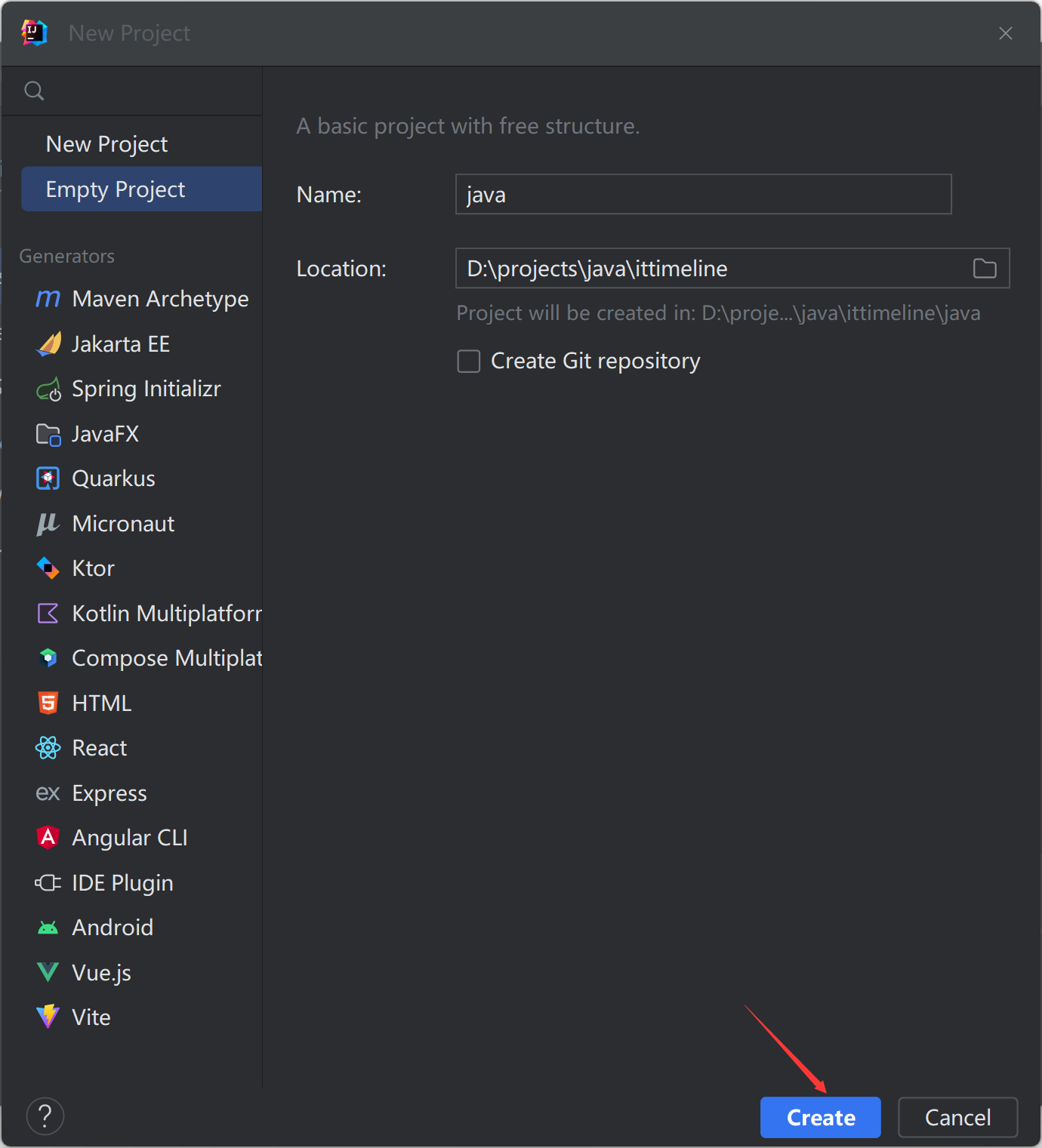
Task: Click the IntelliJ IDEA logo icon
Action: pos(35,33)
